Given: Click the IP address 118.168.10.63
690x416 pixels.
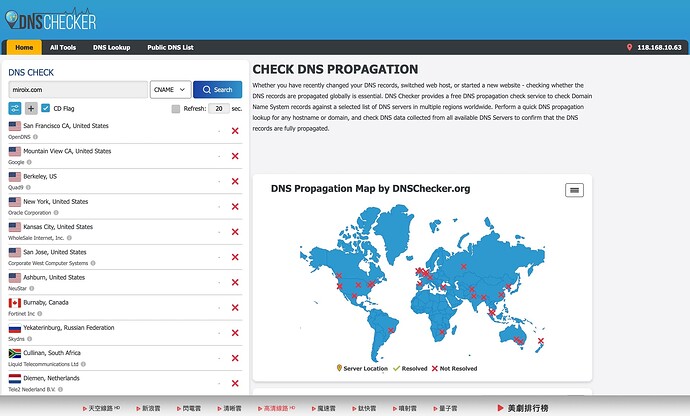Looking at the screenshot, I should pyautogui.click(x=659, y=47).
